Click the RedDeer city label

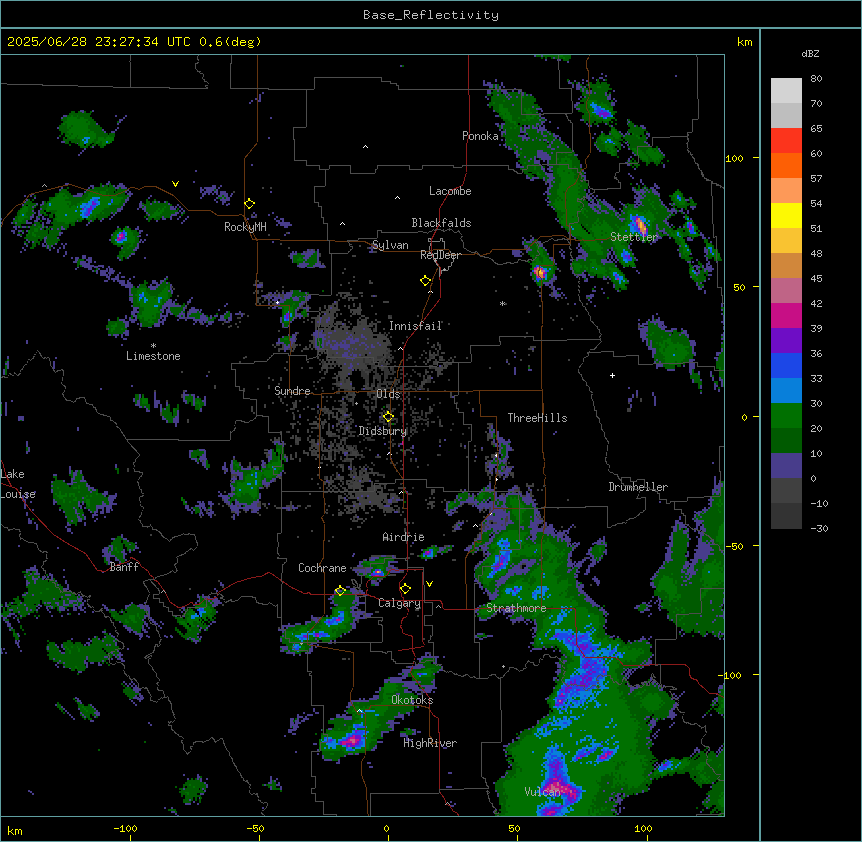tap(440, 255)
